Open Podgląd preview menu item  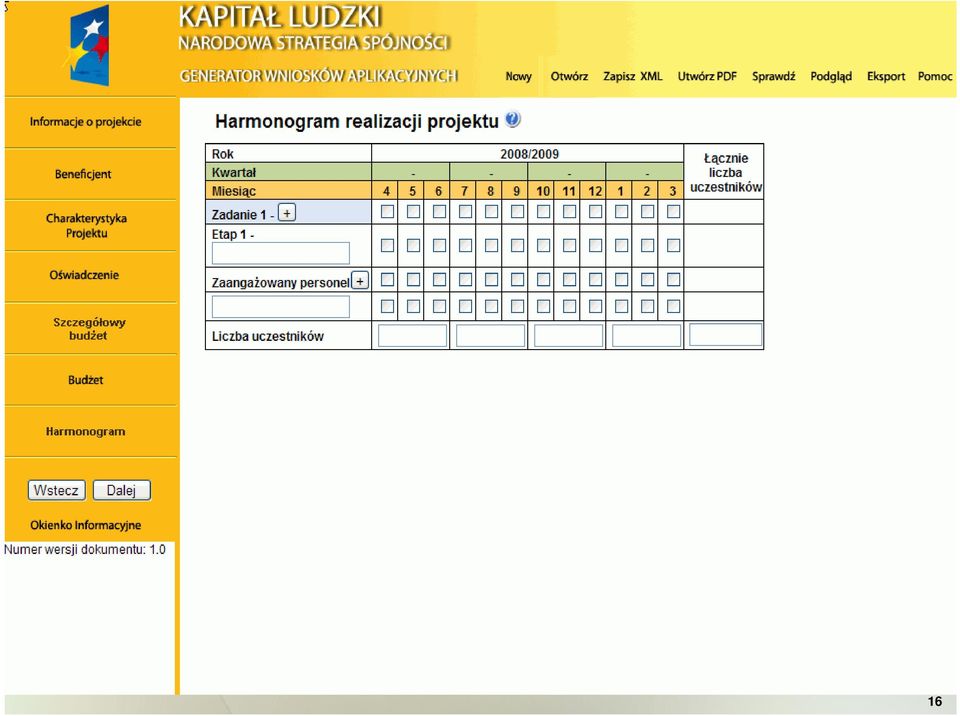(x=831, y=77)
